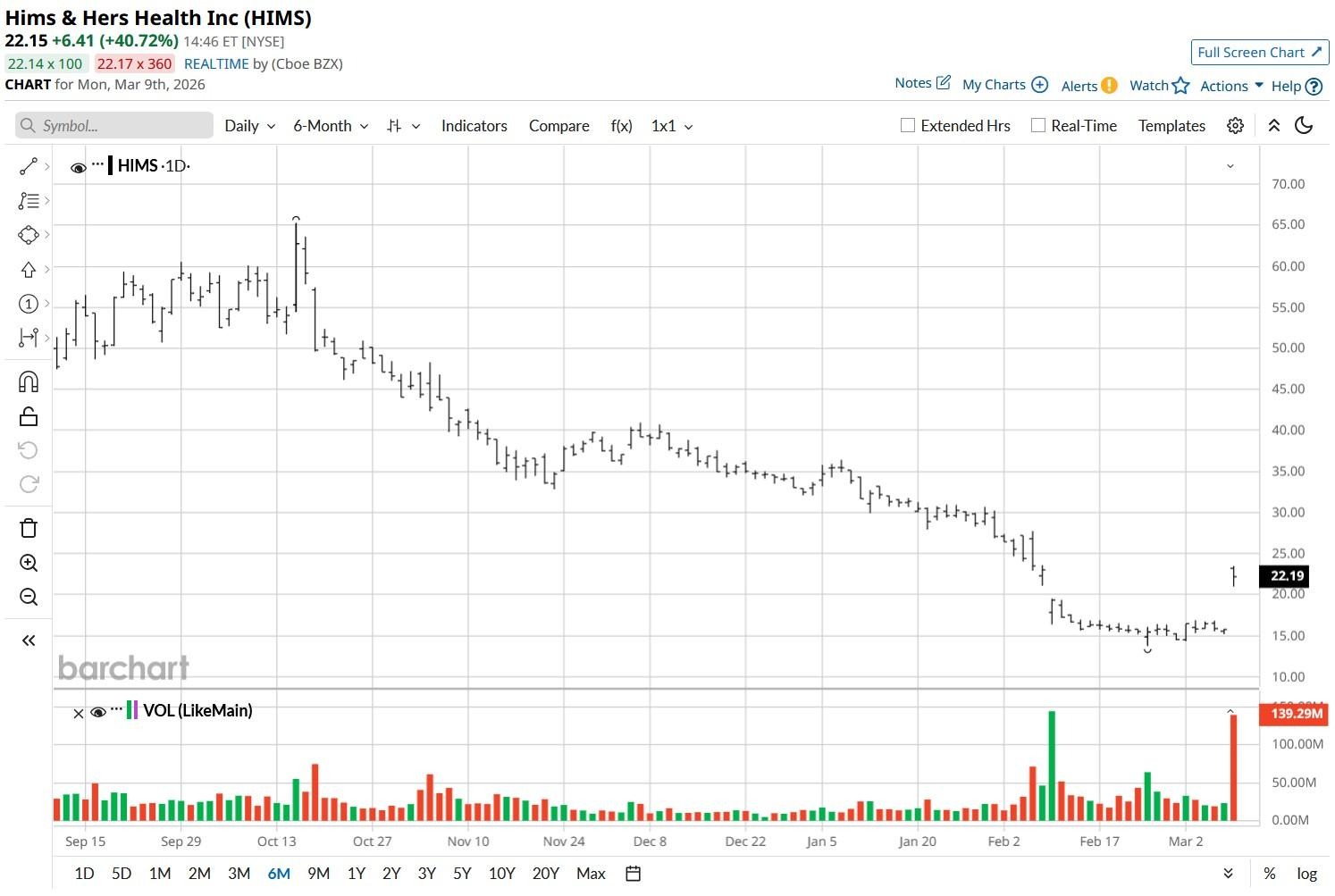
Task: Open the numbered label tool
Action: coord(29,304)
